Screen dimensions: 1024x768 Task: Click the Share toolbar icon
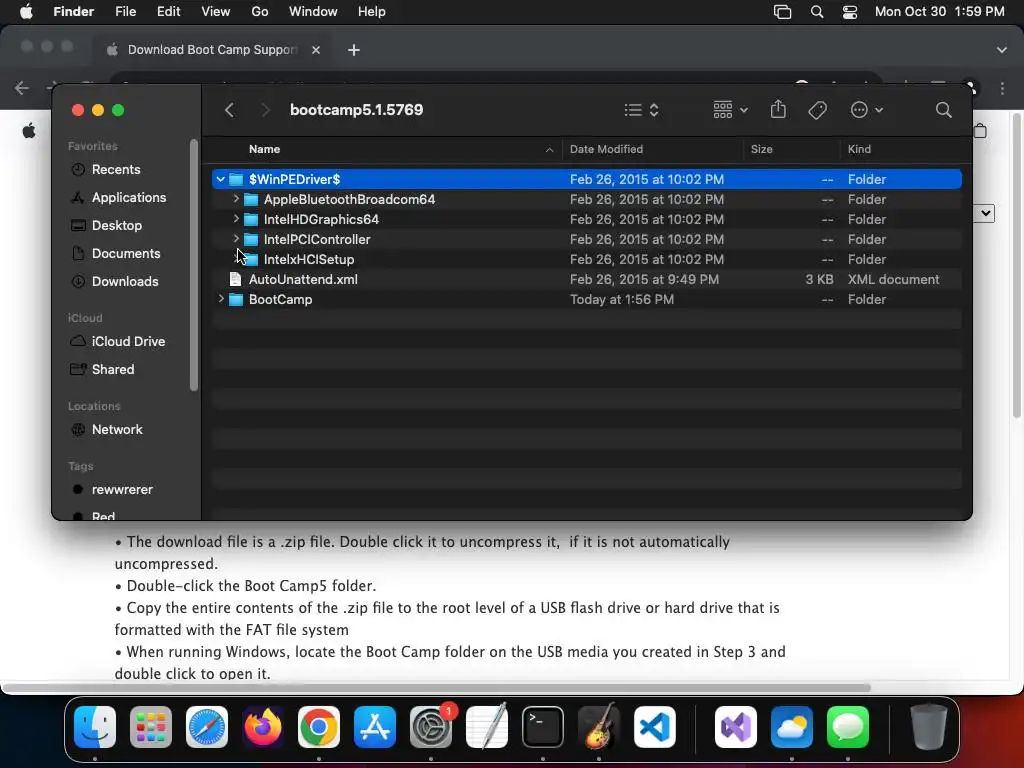click(778, 109)
